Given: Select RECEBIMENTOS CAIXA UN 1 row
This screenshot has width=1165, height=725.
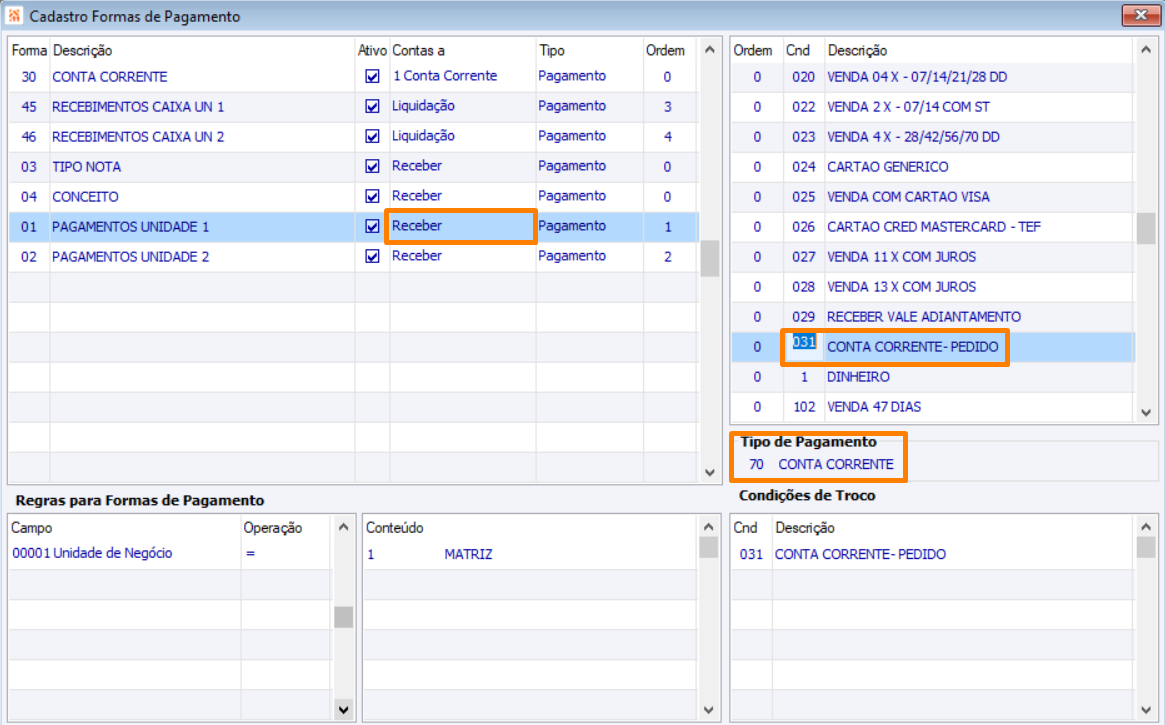Looking at the screenshot, I should click(x=354, y=106).
